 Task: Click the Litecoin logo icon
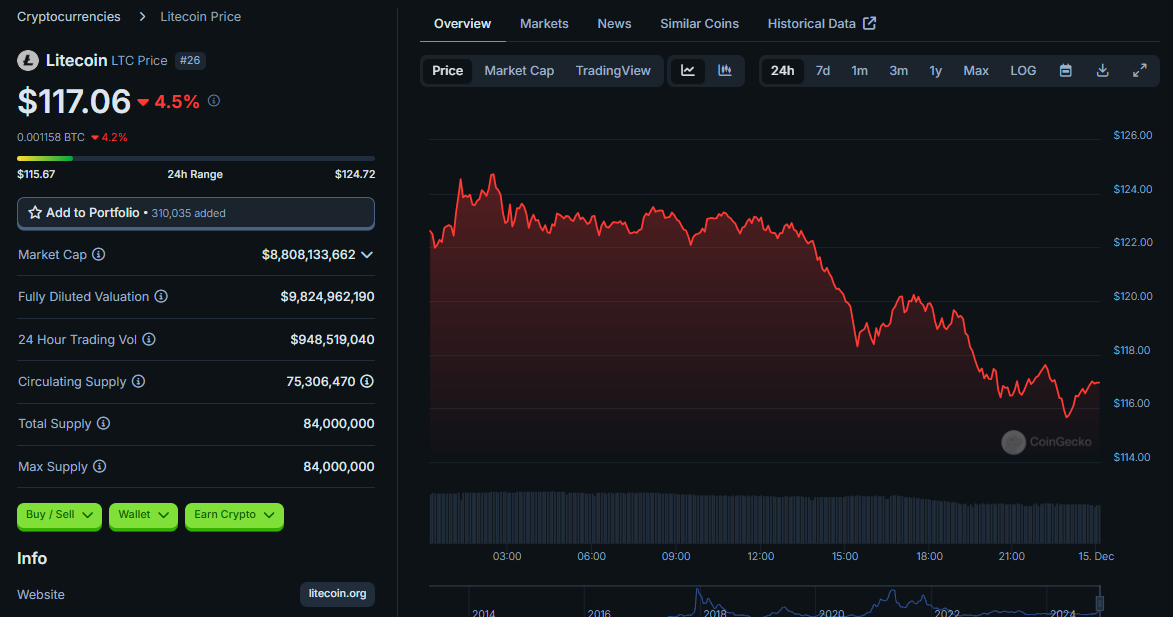28,61
